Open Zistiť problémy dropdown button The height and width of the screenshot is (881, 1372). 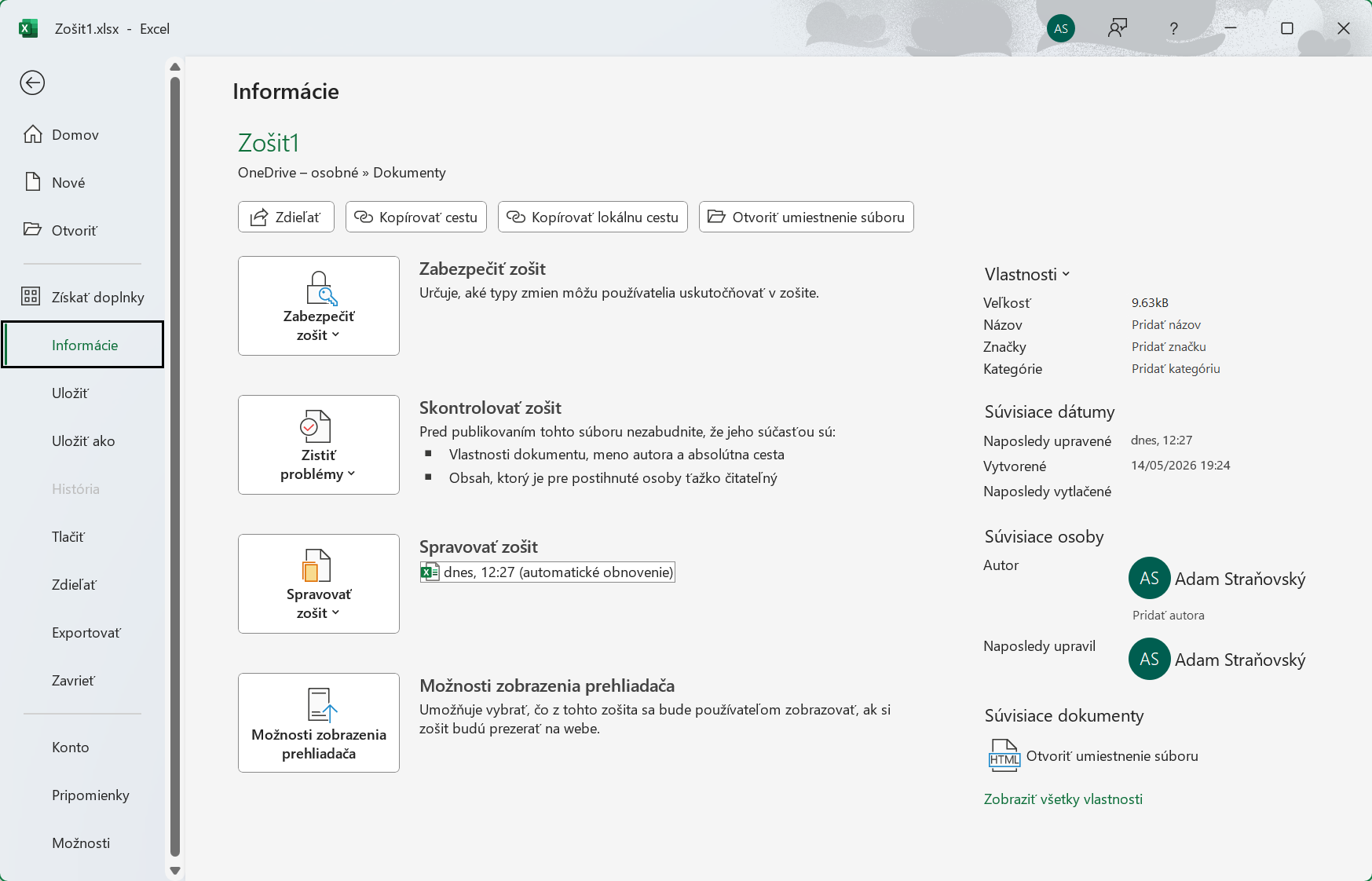tap(319, 444)
